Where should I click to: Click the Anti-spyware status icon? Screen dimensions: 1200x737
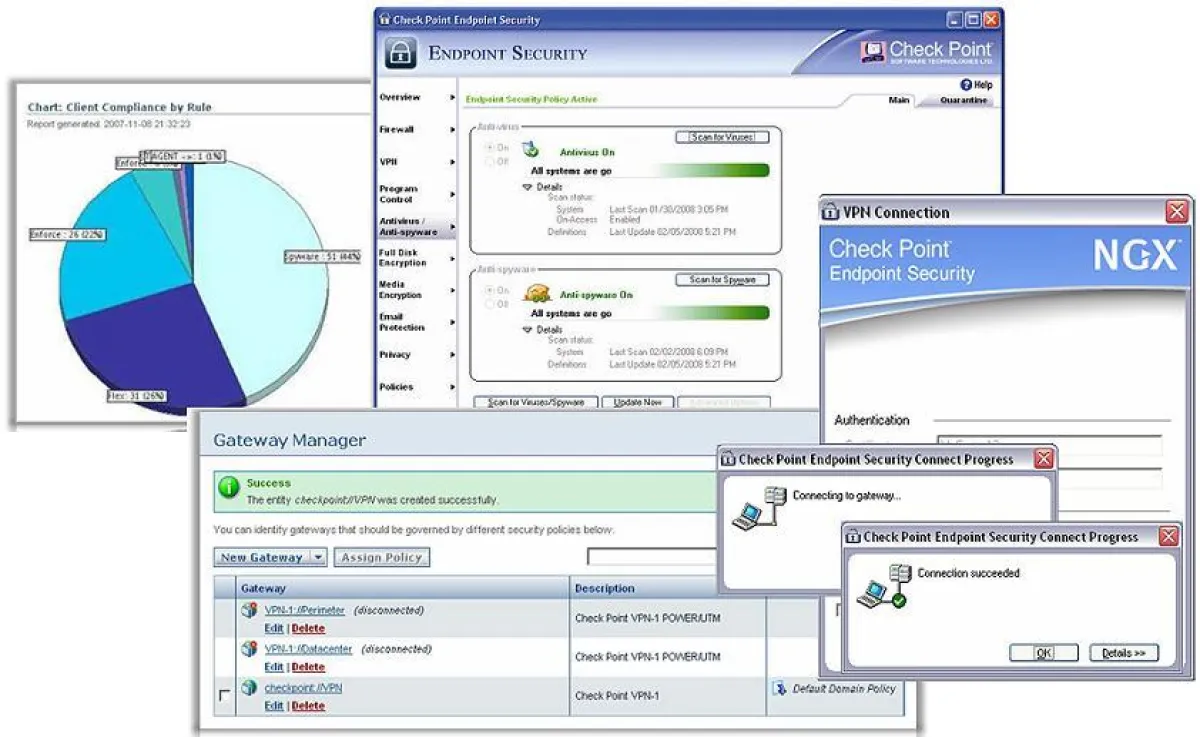tap(537, 293)
